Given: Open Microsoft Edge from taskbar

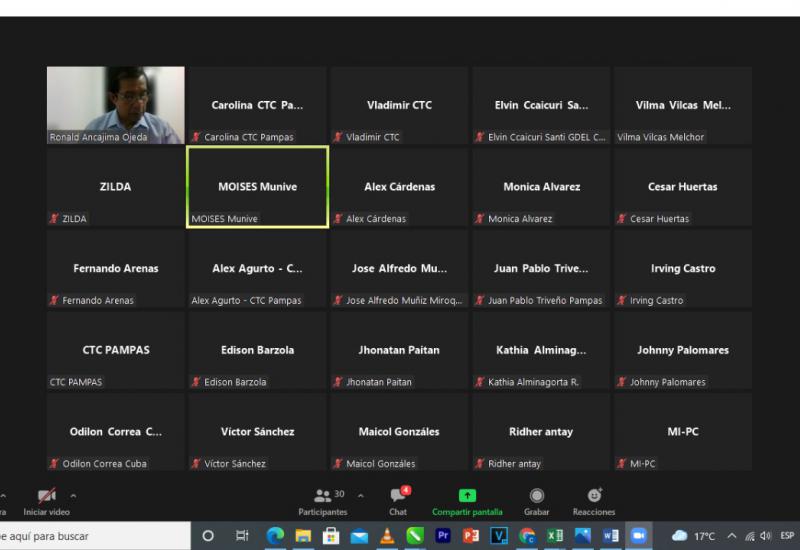Looking at the screenshot, I should pyautogui.click(x=275, y=536).
